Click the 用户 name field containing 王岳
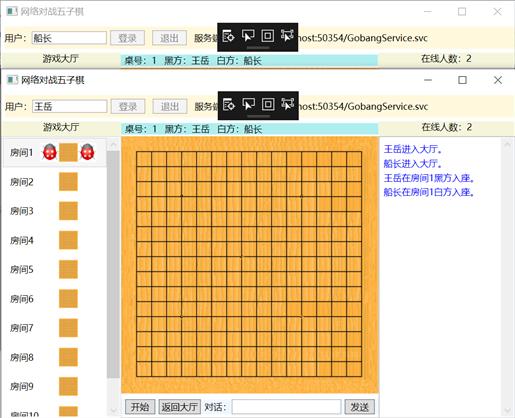The height and width of the screenshot is (418, 515). click(x=70, y=107)
